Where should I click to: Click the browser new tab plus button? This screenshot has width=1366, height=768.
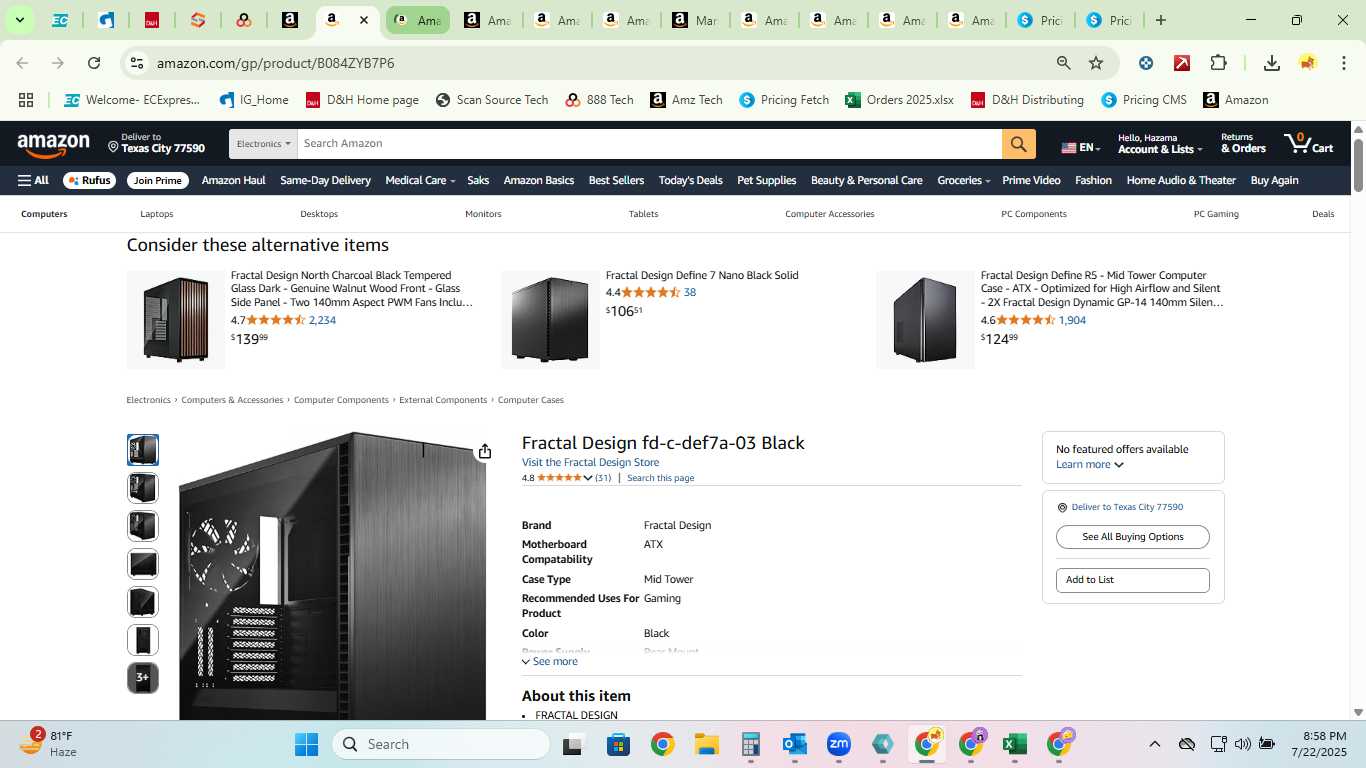pos(1160,20)
